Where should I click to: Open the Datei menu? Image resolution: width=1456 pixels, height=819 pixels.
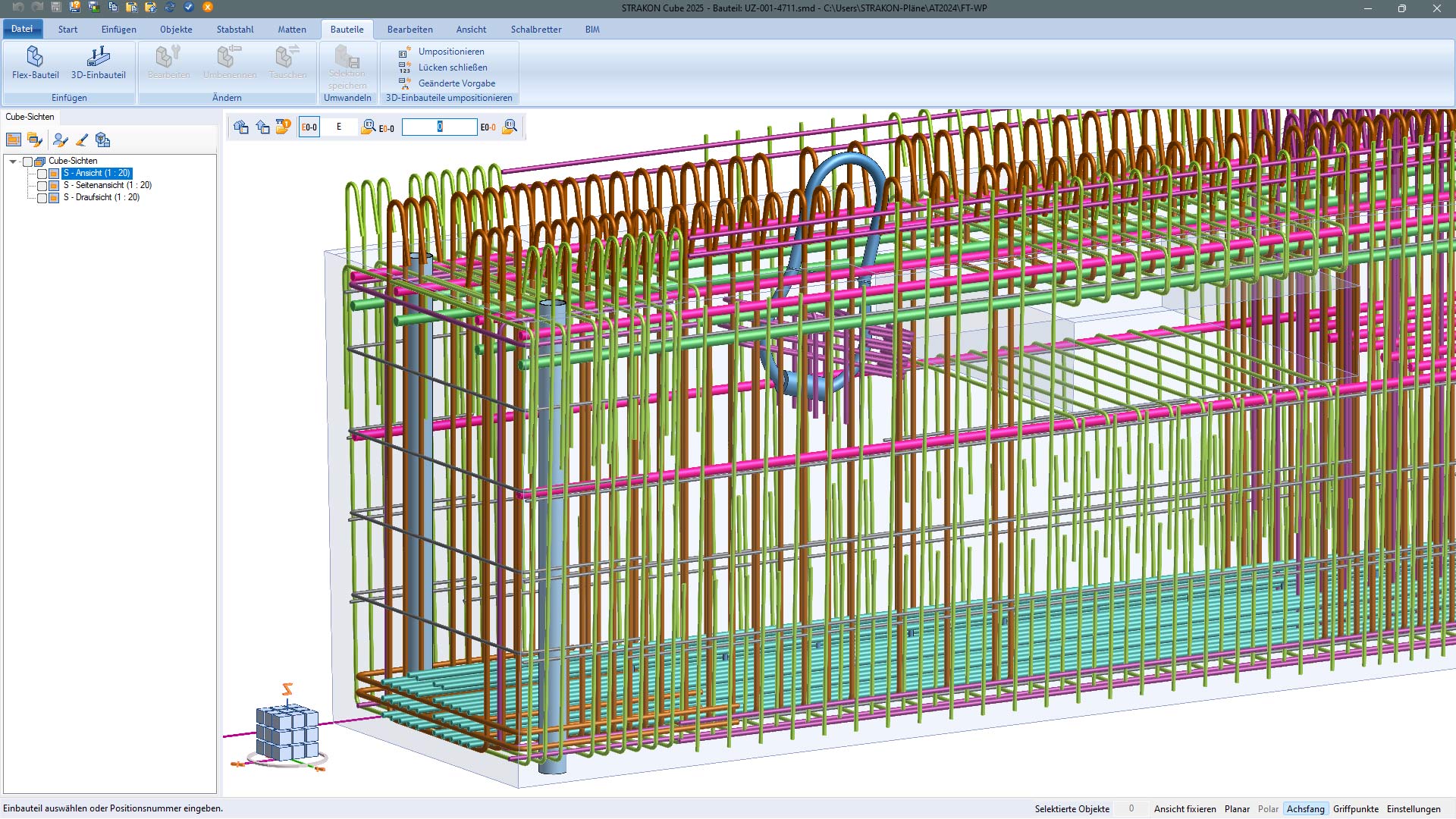coord(22,29)
